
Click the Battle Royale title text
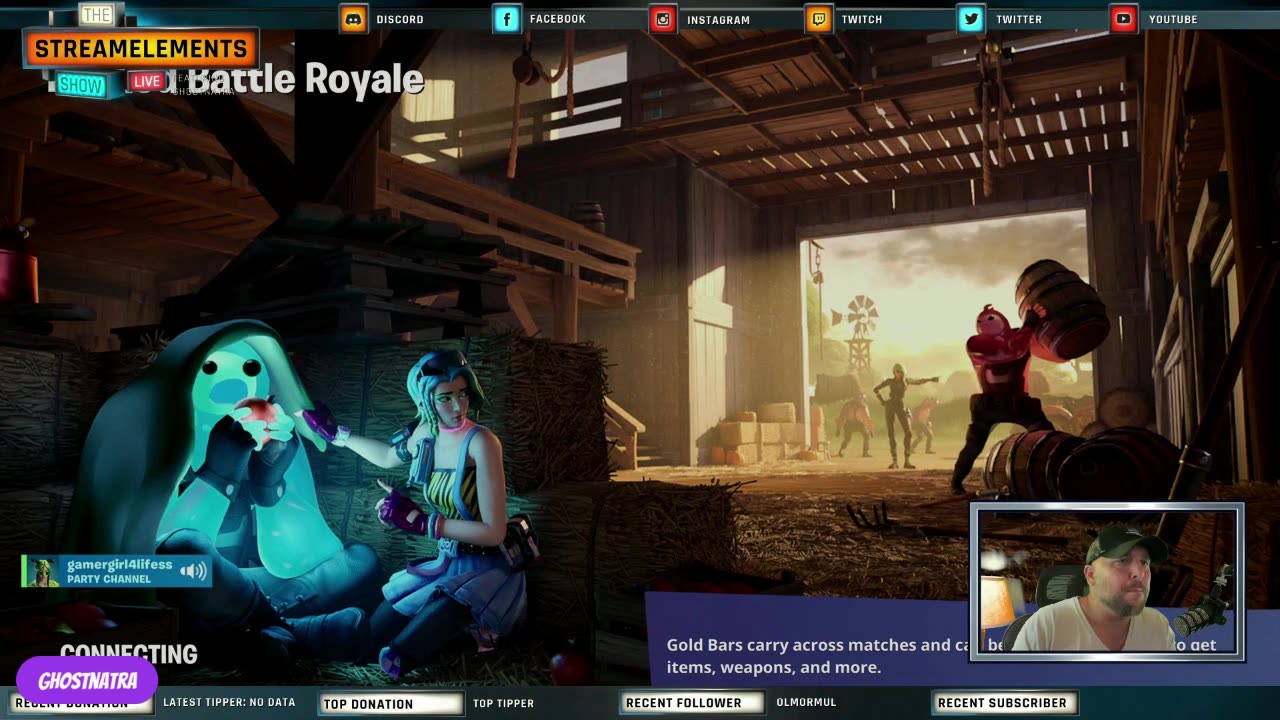[x=307, y=79]
